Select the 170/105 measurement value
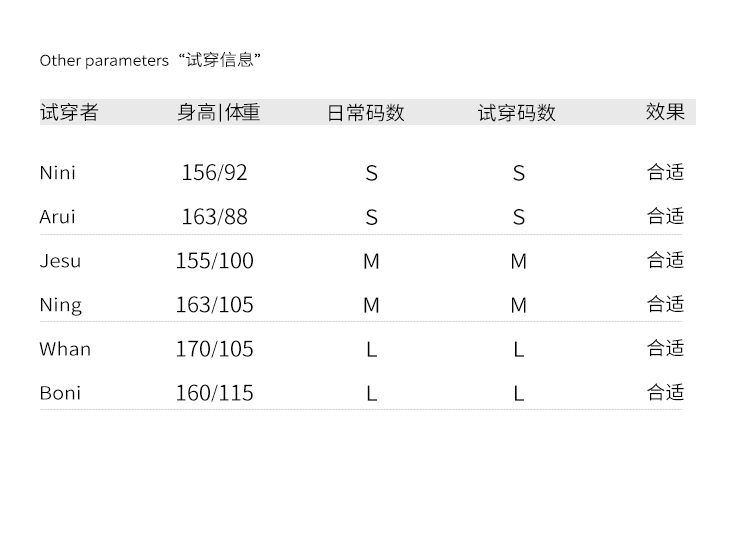 click(x=214, y=349)
